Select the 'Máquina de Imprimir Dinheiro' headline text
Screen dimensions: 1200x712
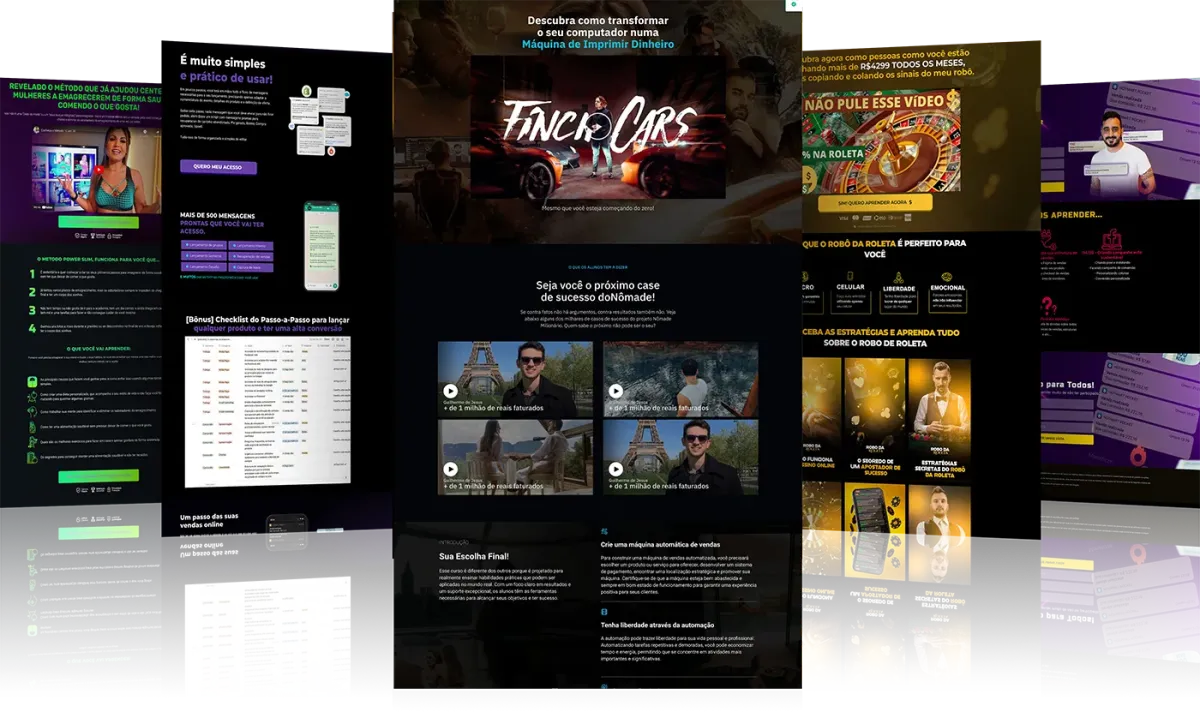click(597, 45)
